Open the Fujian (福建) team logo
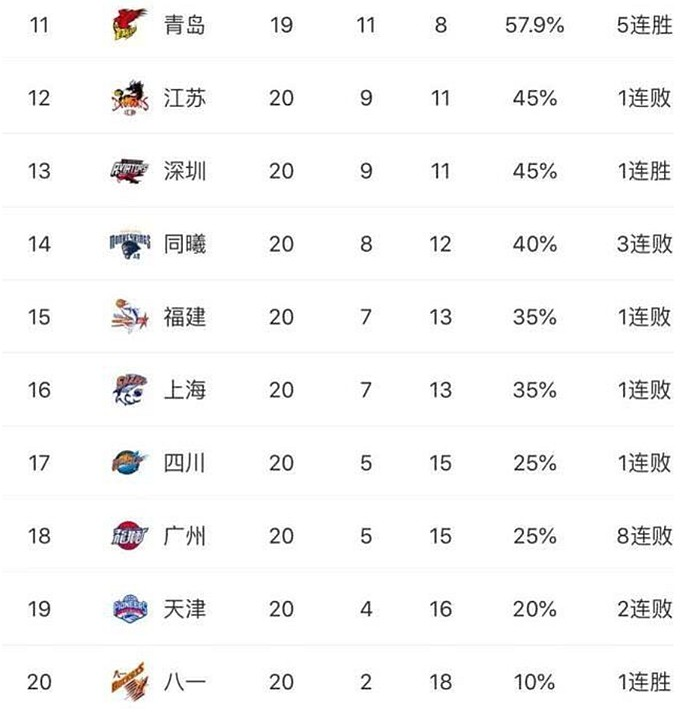700x724 pixels. coord(130,317)
